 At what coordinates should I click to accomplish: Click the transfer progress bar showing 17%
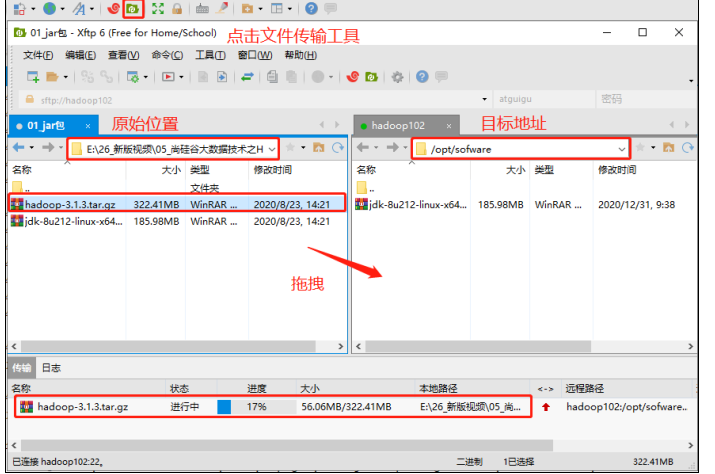257,406
